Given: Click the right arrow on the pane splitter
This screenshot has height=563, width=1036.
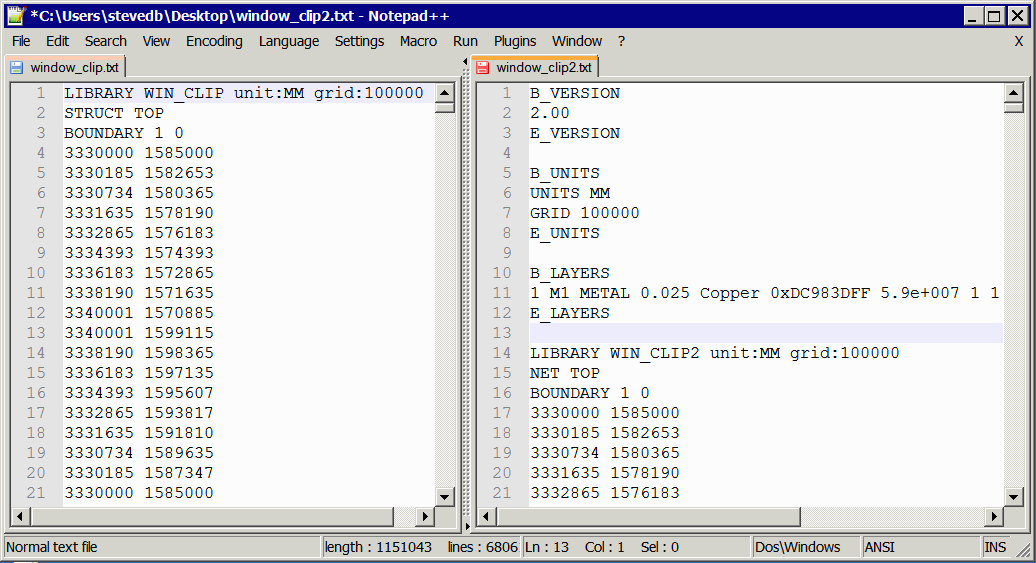Looking at the screenshot, I should click(x=466, y=527).
